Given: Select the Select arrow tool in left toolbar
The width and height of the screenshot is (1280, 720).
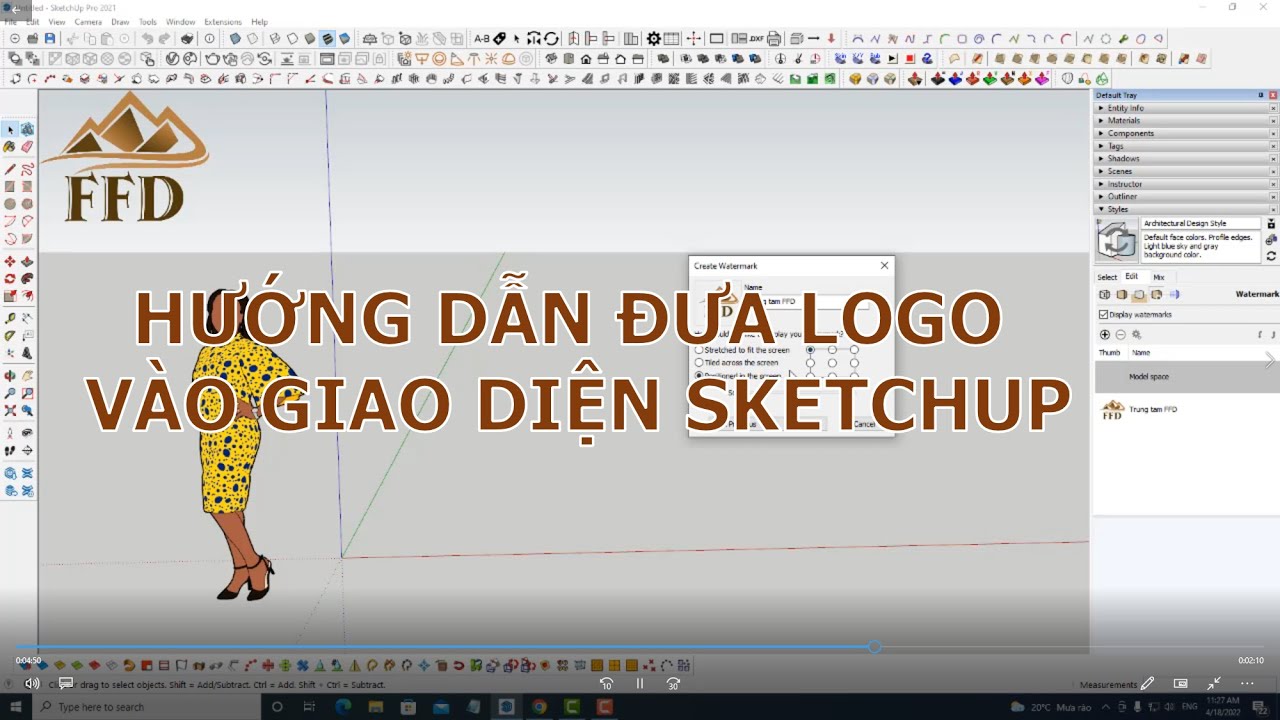Looking at the screenshot, I should (10, 129).
